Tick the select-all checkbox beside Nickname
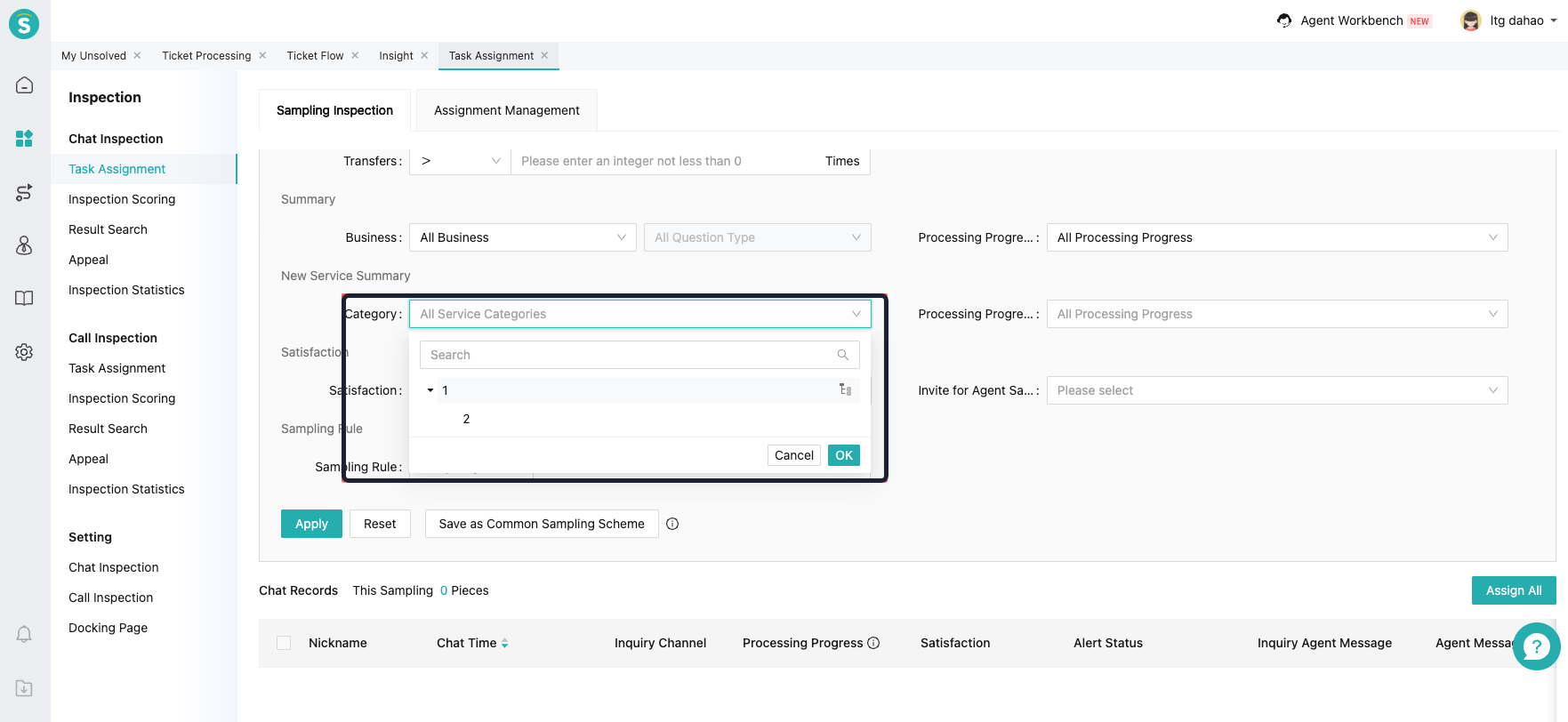Image resolution: width=1568 pixels, height=722 pixels. 284,643
